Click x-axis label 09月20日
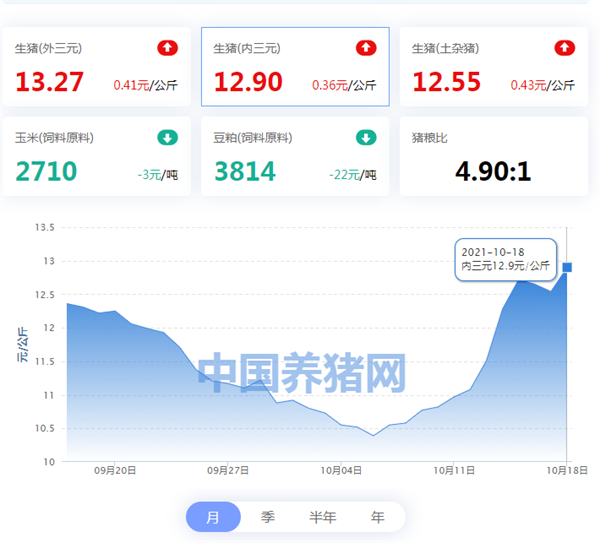 pos(115,470)
